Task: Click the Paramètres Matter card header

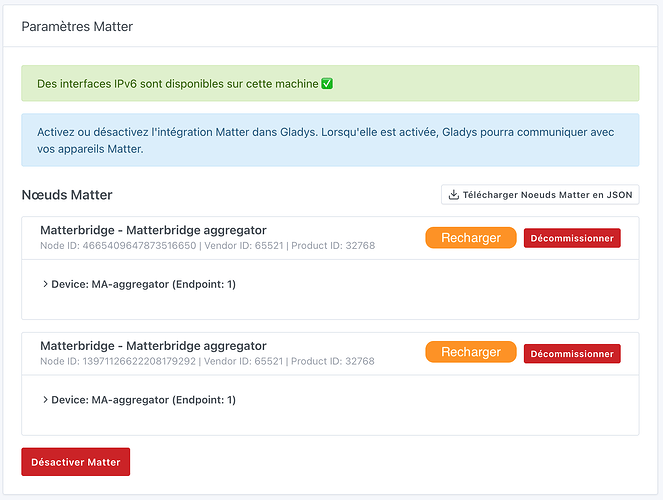Action: tap(77, 27)
